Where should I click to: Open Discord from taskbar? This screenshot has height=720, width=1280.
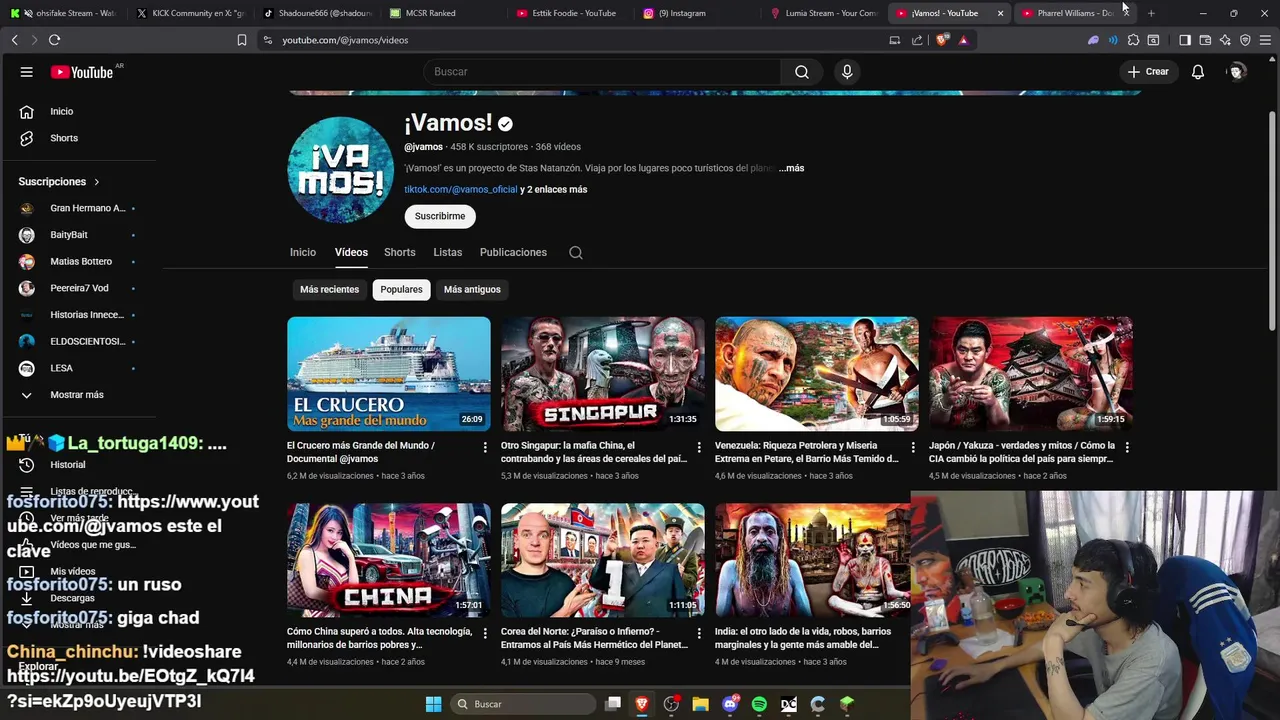(x=730, y=704)
